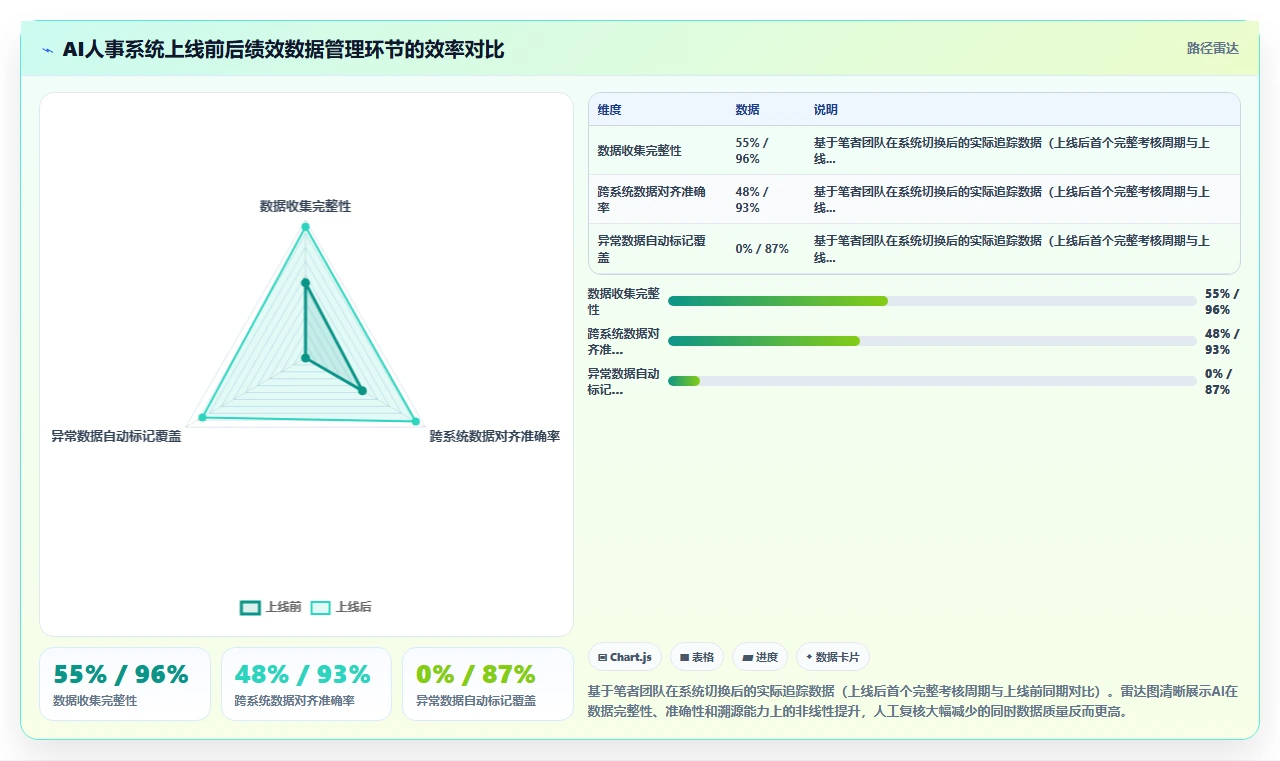Click the 异常数据自动标记覆盖 radar axis label

(117, 436)
